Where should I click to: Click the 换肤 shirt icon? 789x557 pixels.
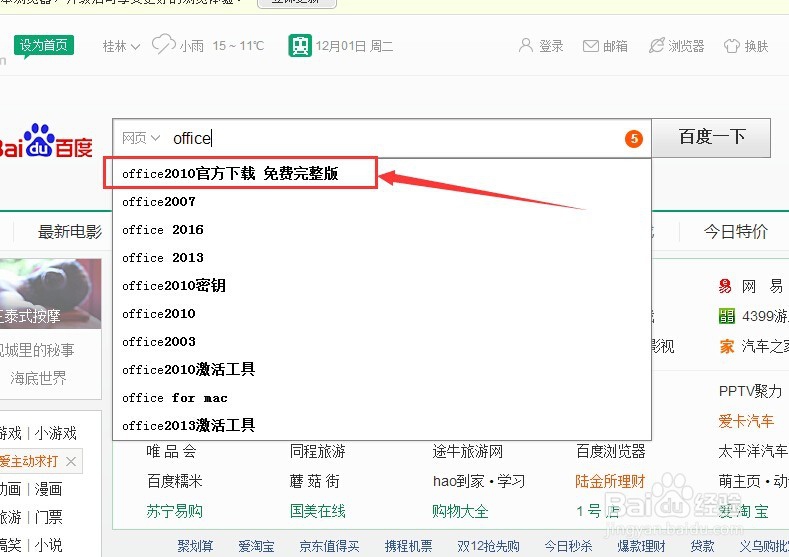(732, 46)
